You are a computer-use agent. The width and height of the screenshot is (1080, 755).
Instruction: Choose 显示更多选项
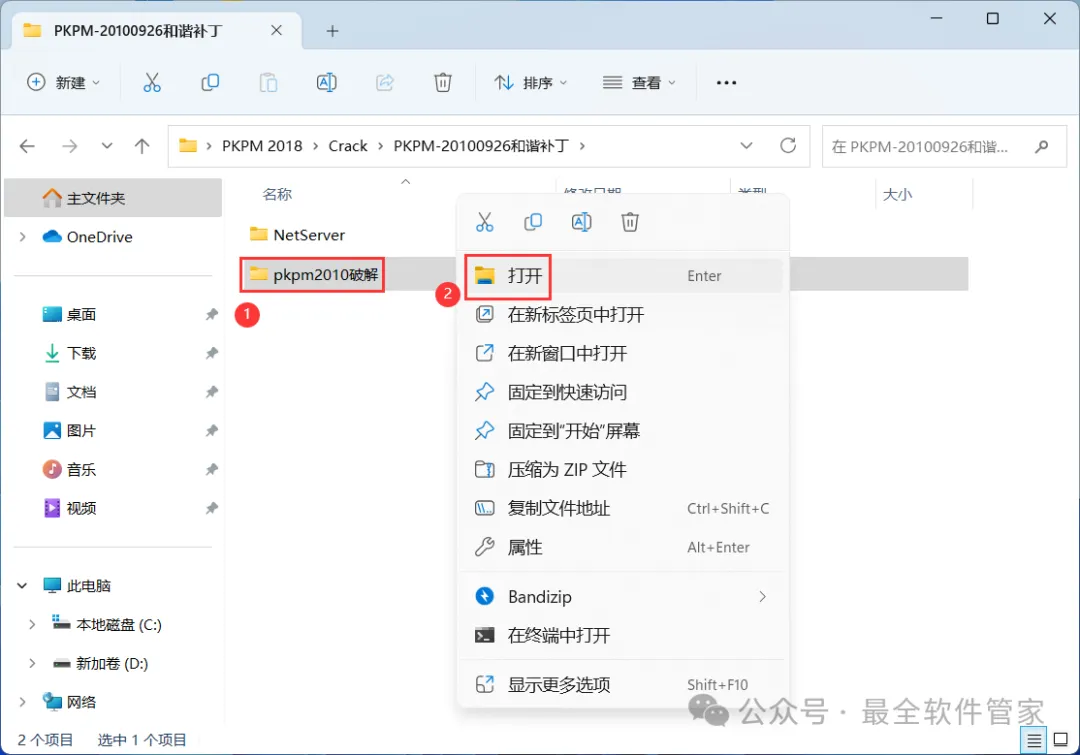(x=623, y=685)
